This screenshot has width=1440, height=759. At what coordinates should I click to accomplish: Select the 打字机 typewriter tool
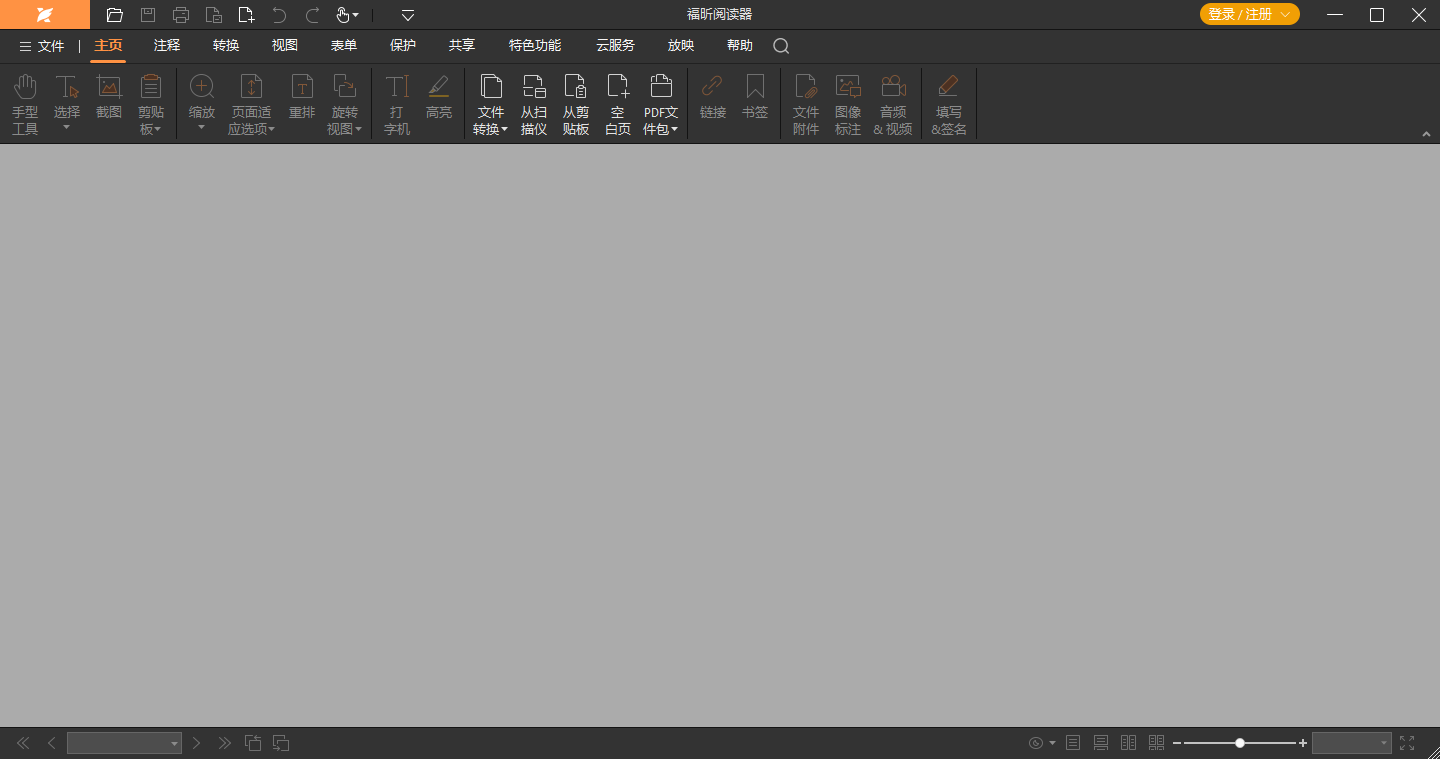tap(397, 104)
